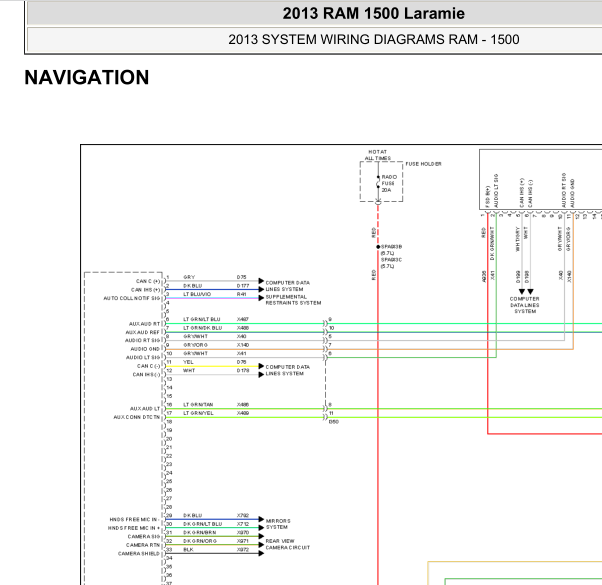This screenshot has width=602, height=585.
Task: Click circuit code 'D178' on pin 12 wire
Action: tap(243, 370)
